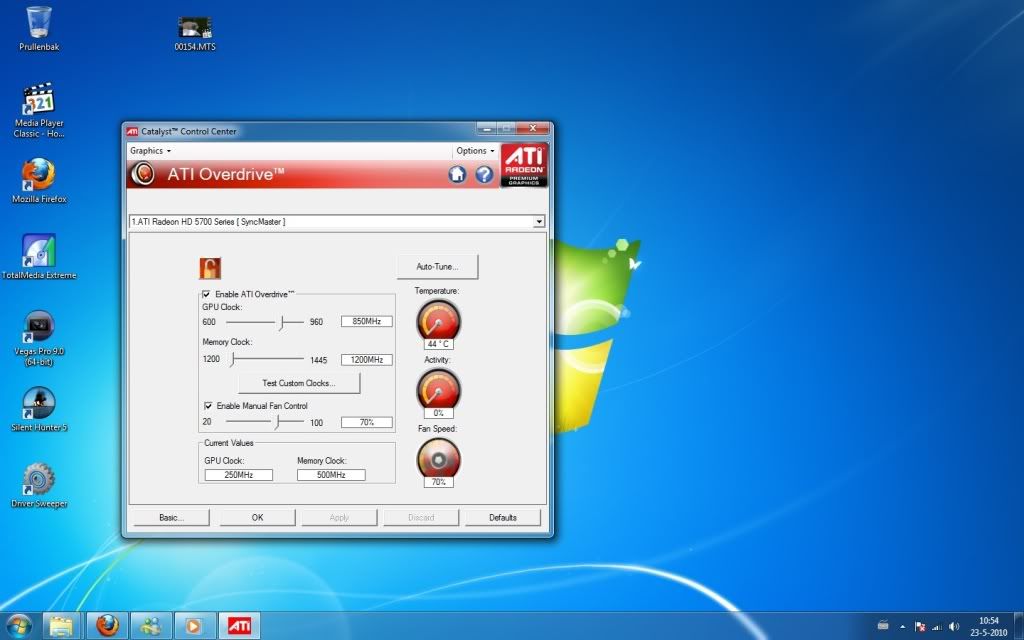Select Silent Hunter 5 desktop icon

(x=39, y=406)
